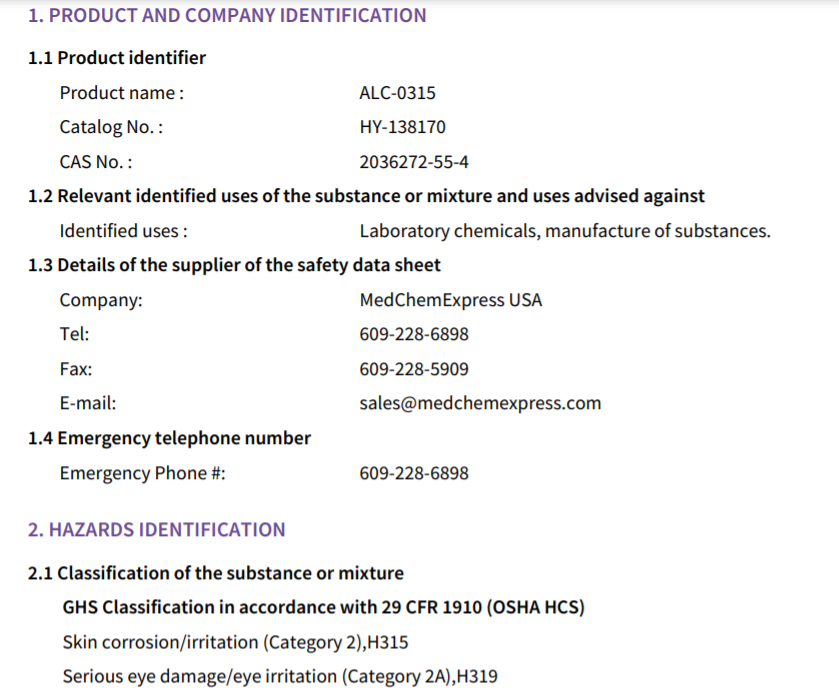This screenshot has width=839, height=699.
Task: Click the Skin corrosion/irritation H315 line
Action: coord(235,642)
